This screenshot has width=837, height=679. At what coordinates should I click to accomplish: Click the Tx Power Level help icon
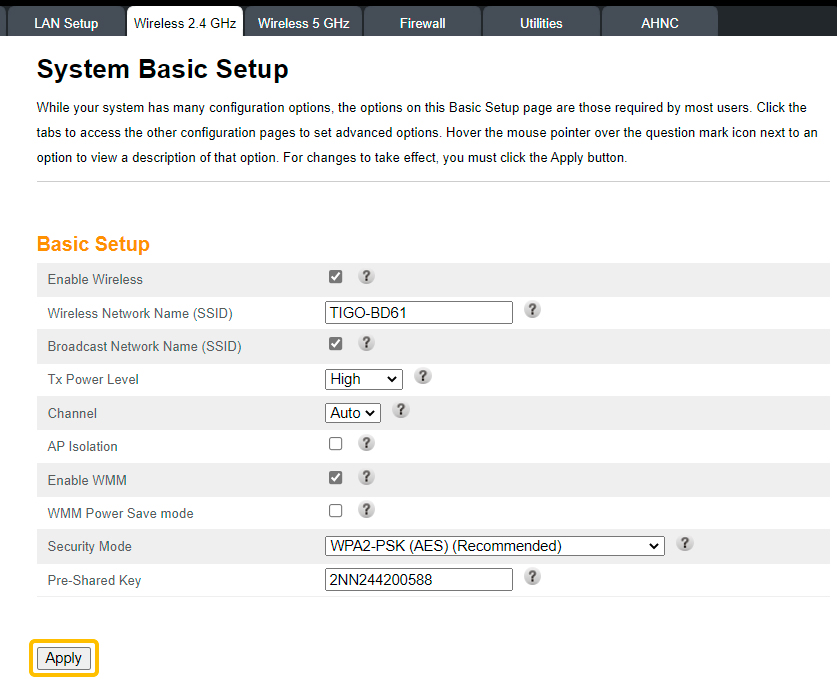pos(423,376)
